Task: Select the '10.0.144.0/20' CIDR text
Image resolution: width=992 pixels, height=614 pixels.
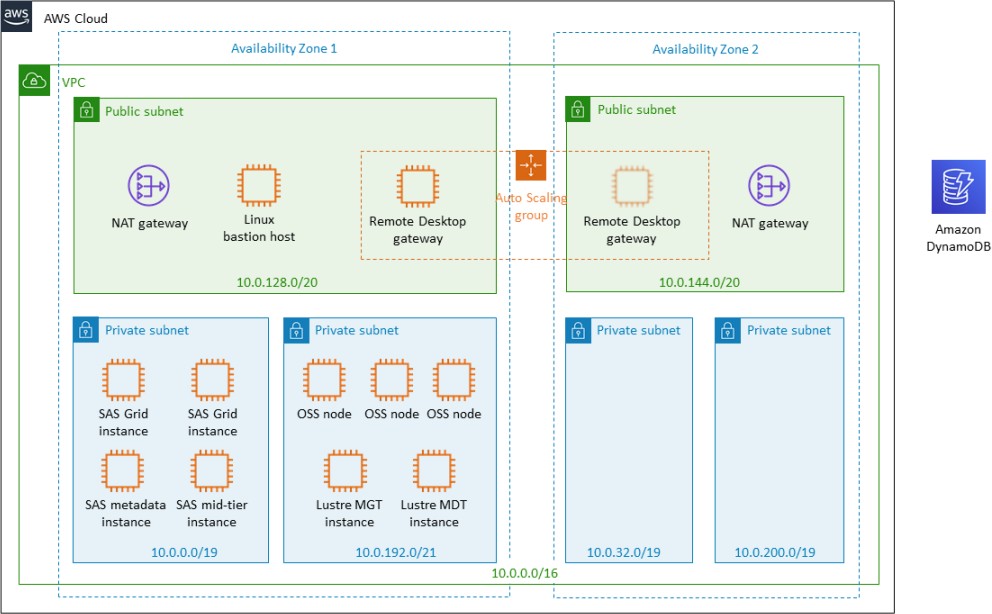Action: pos(699,282)
